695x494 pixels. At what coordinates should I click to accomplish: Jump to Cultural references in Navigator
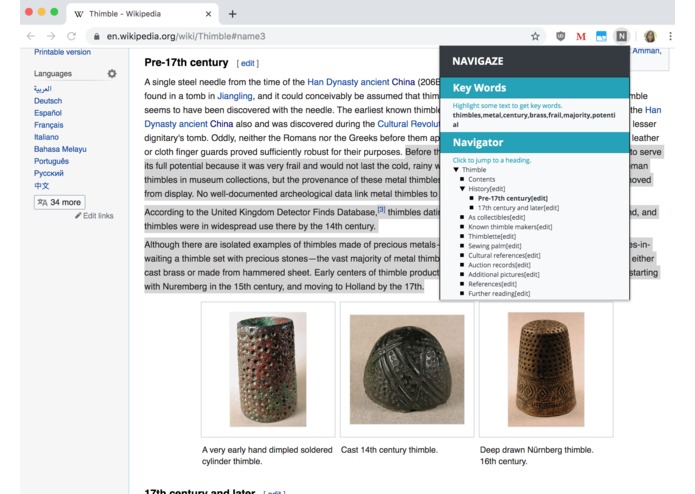click(504, 256)
